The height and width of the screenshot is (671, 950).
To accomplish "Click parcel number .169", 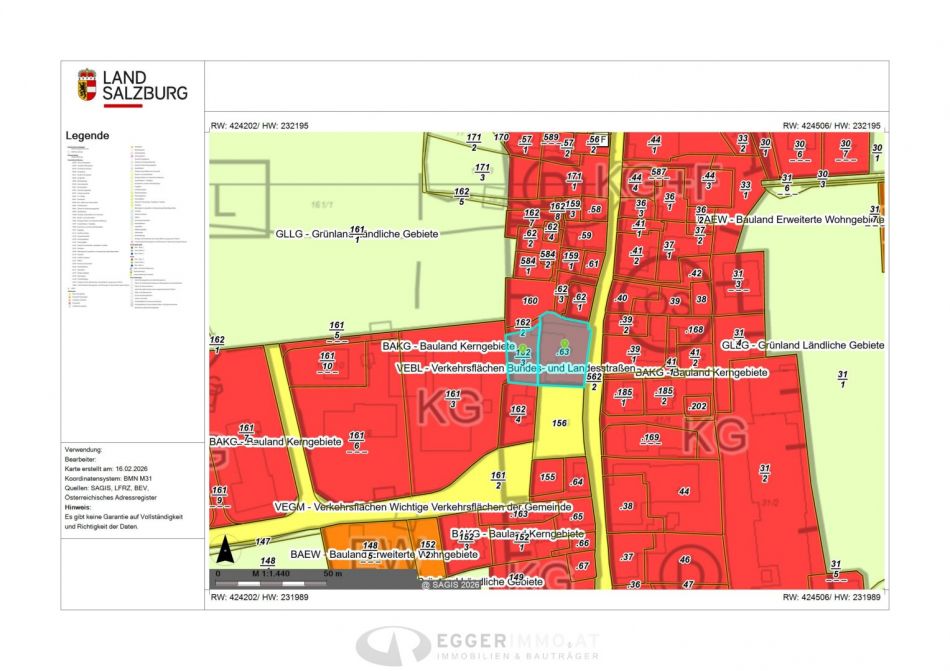I will point(651,438).
